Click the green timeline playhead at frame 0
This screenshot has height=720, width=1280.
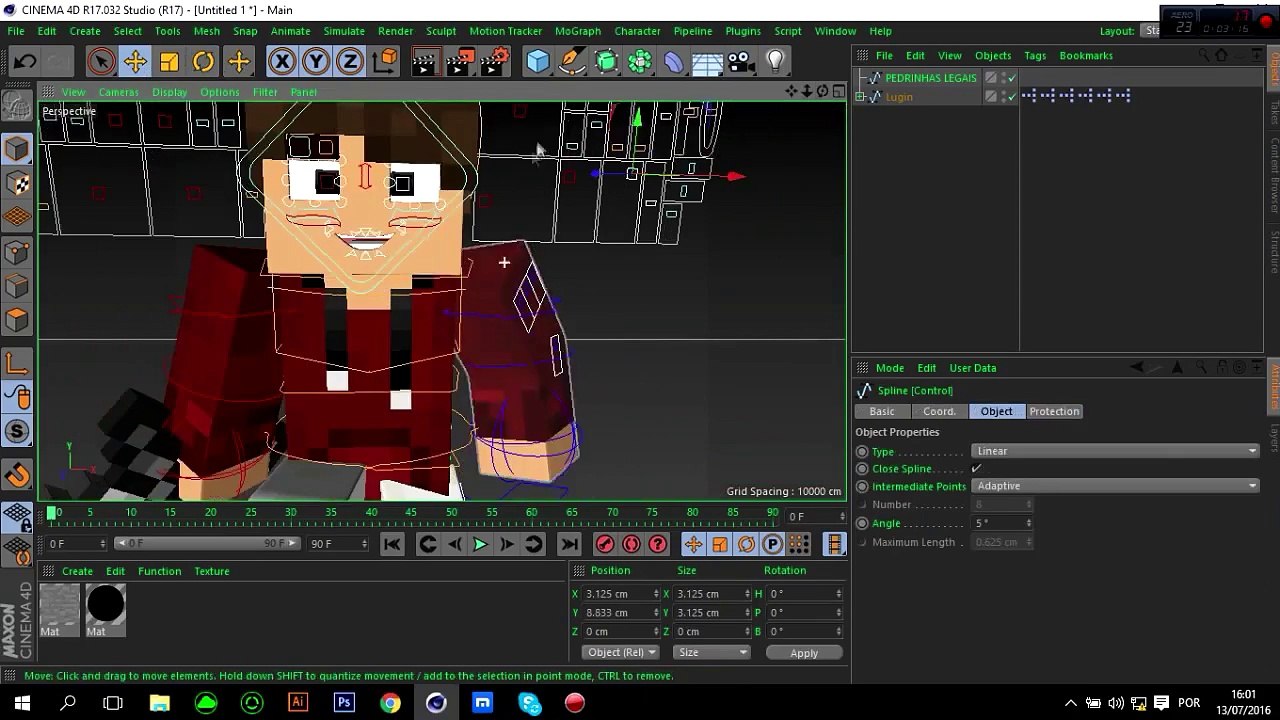(51, 514)
